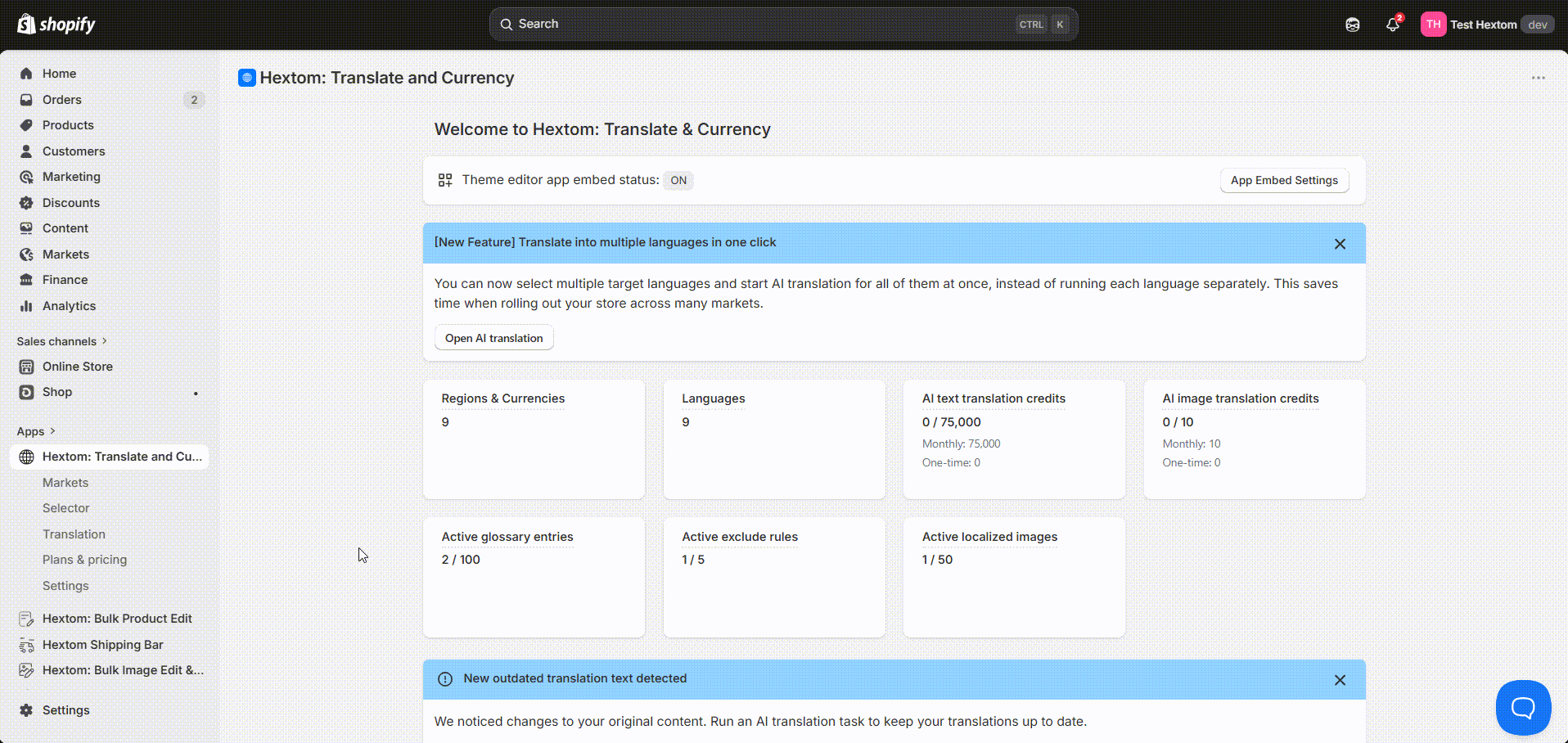This screenshot has height=743, width=1568.
Task: Click the Settings gear icon
Action: [x=26, y=710]
